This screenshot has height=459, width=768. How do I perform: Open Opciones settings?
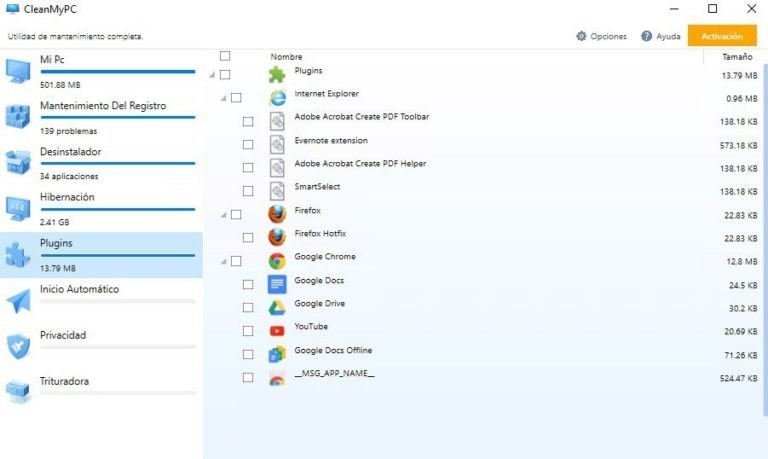(601, 36)
